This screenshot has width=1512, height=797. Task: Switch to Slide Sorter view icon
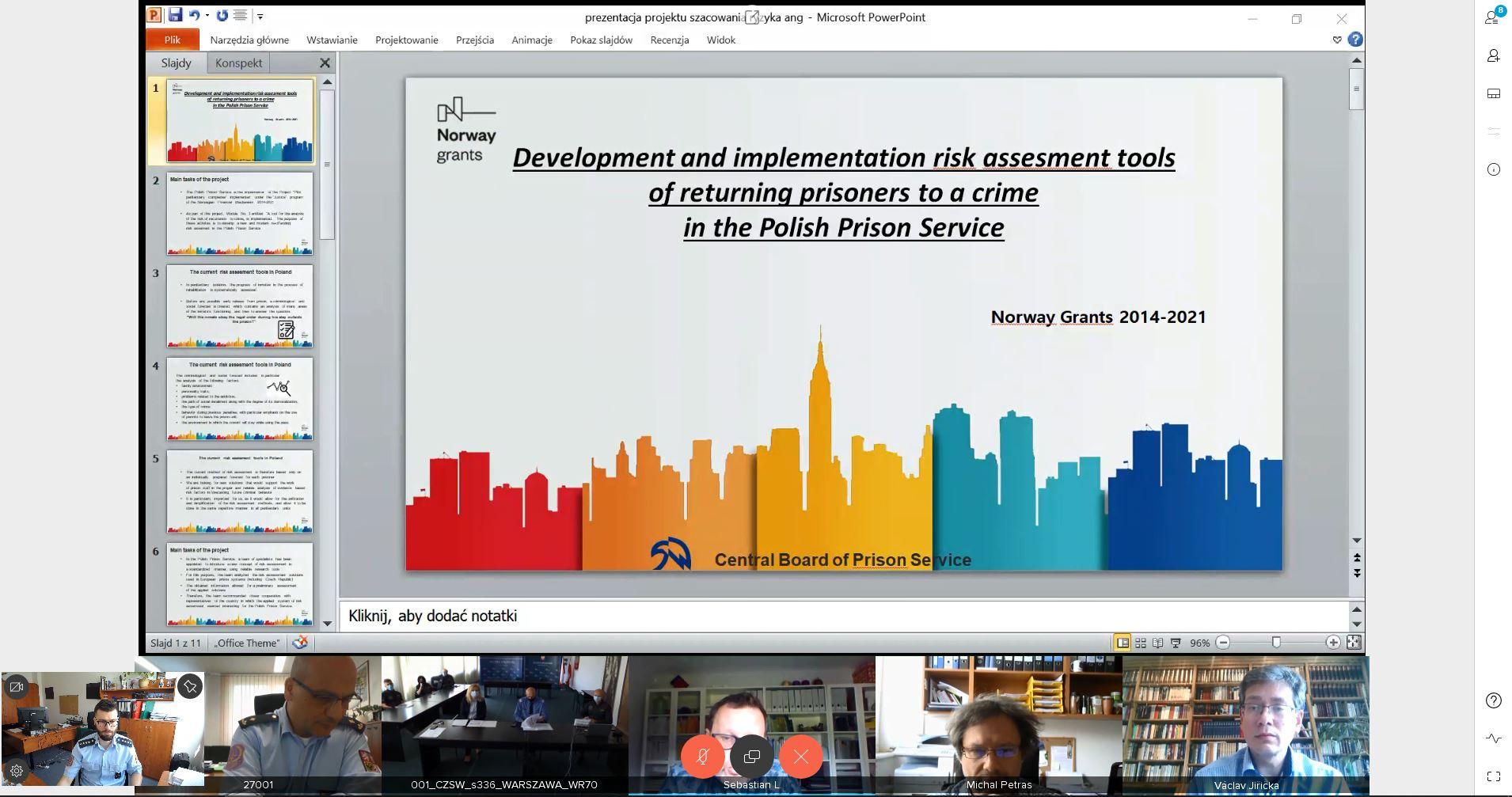1141,643
